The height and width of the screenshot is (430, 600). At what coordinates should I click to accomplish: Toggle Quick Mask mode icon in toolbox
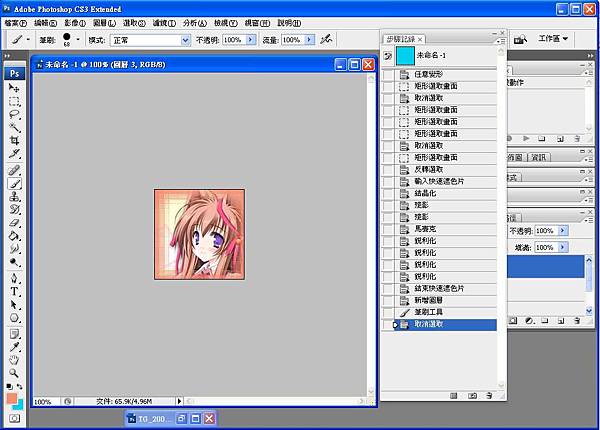click(x=14, y=419)
